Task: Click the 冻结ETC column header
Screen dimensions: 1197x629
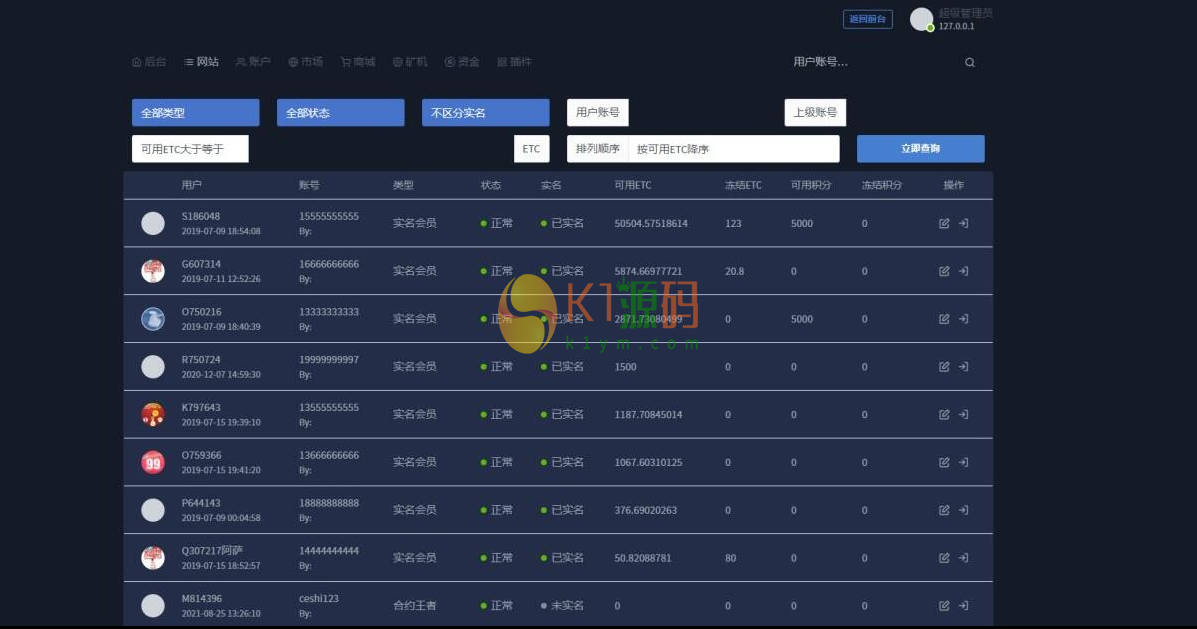Action: (744, 185)
